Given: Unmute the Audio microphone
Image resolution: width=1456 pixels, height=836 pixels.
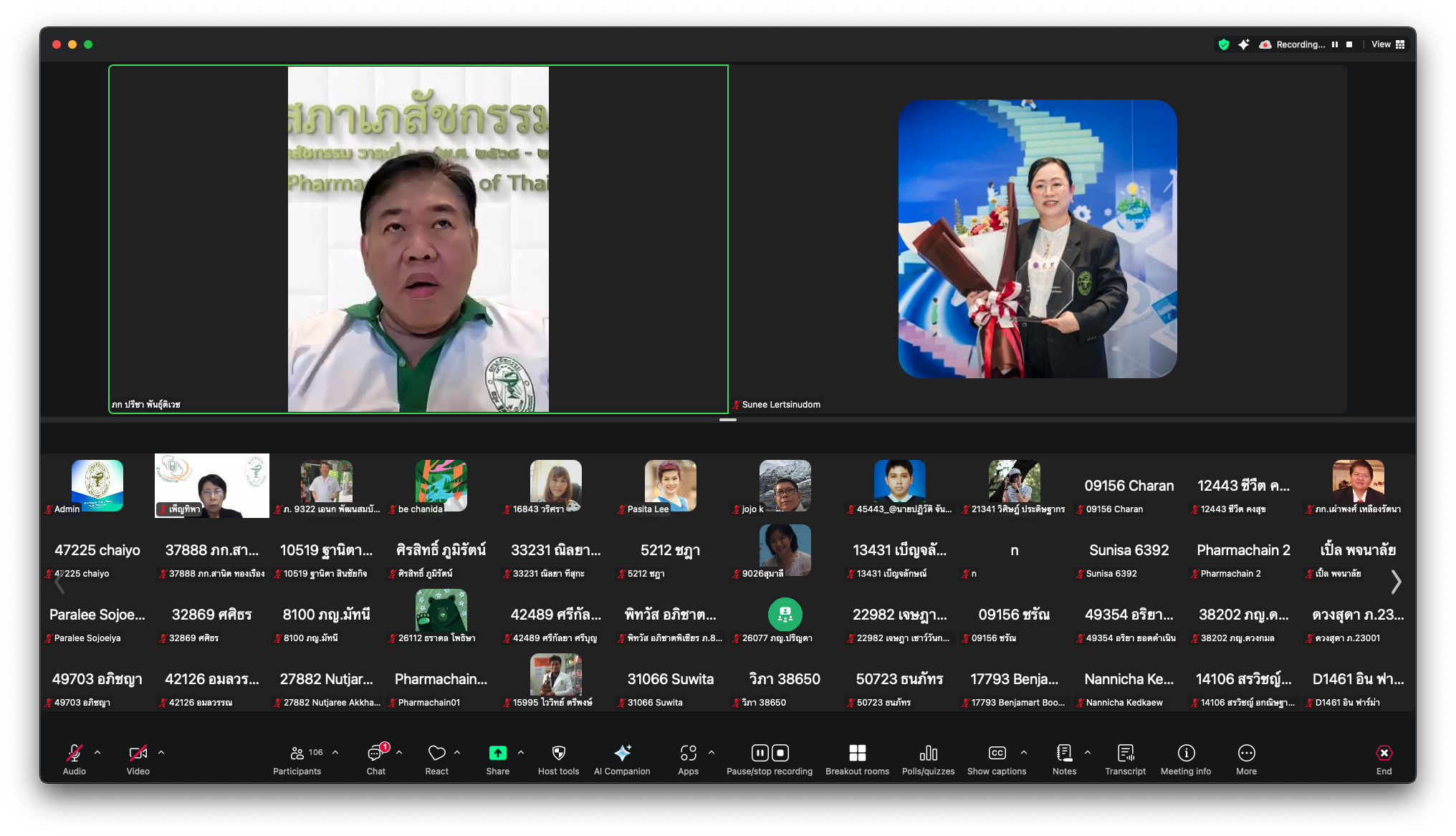Looking at the screenshot, I should coord(74,753).
